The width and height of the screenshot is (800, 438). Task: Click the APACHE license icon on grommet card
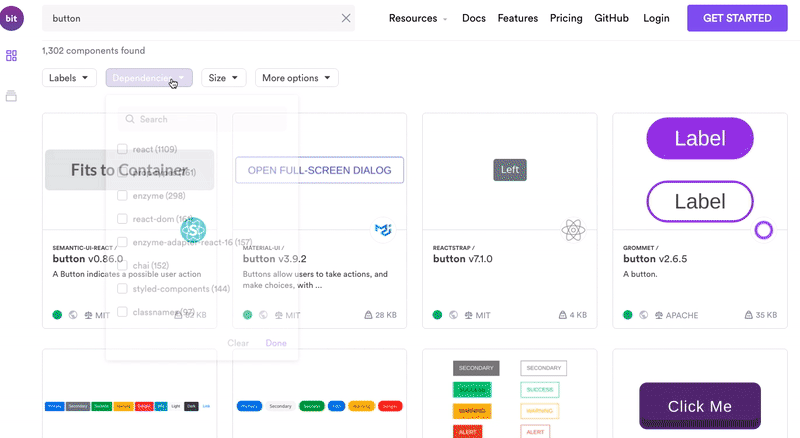click(659, 315)
